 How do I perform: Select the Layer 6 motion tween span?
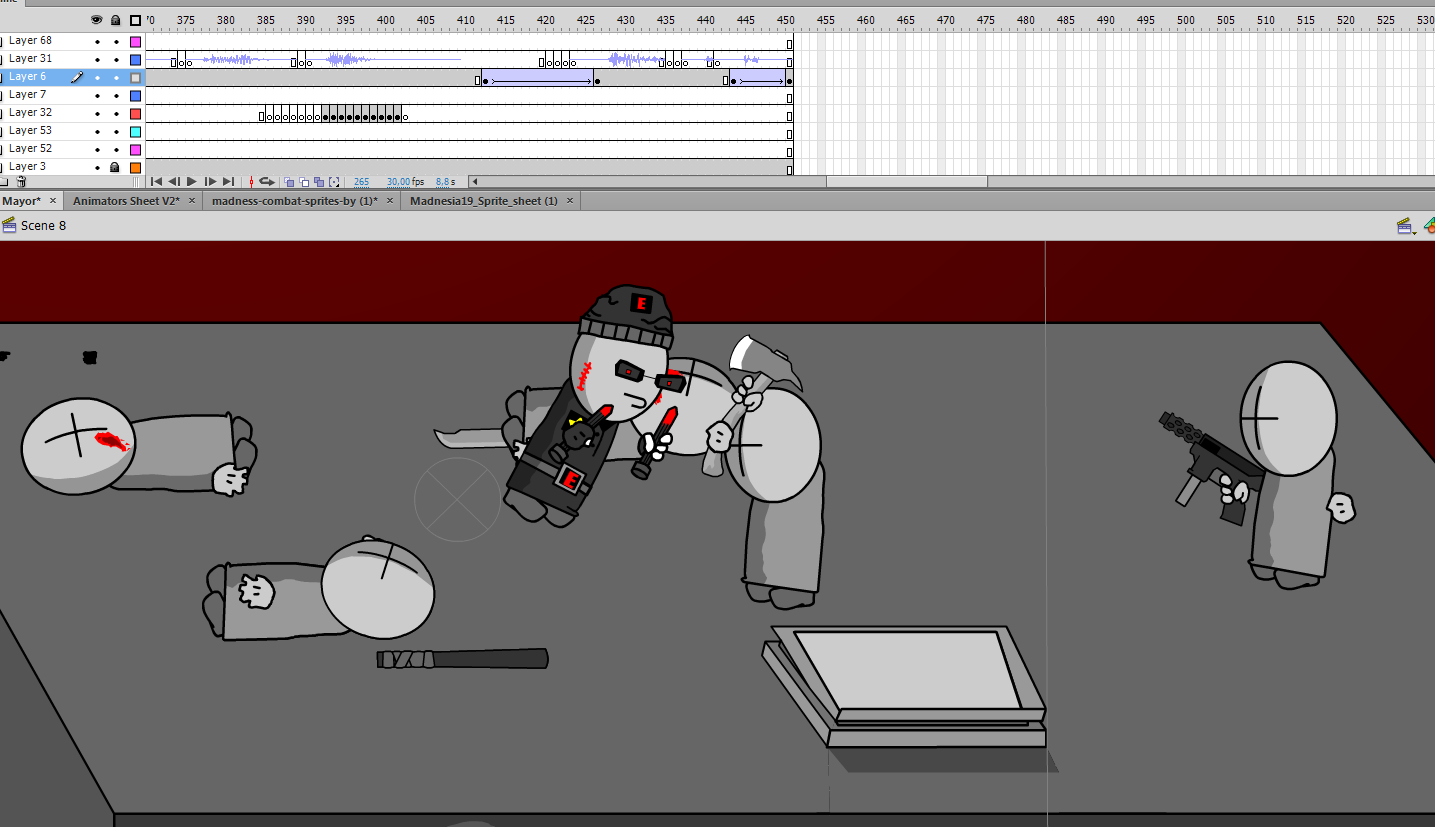pyautogui.click(x=540, y=78)
